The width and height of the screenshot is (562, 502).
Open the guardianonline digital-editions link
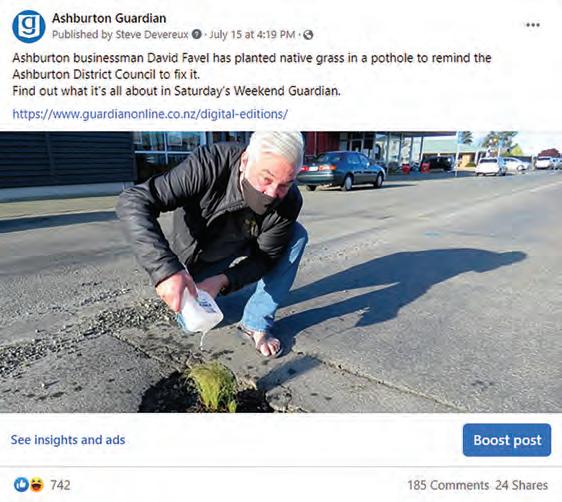150,114
